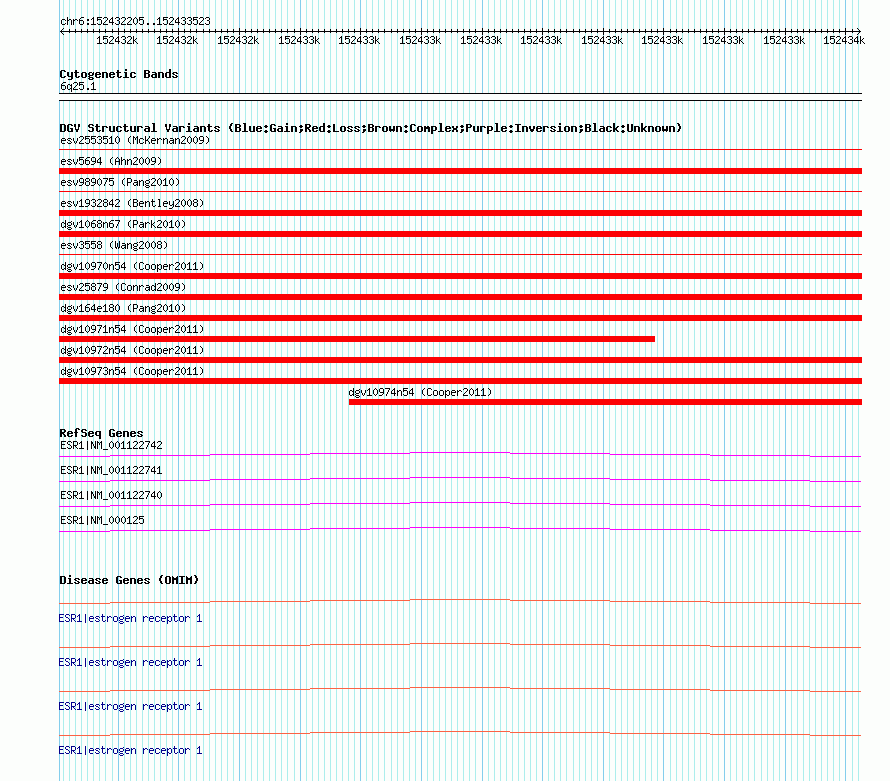Click the chr6:152432205..152433523 coordinate label
The width and height of the screenshot is (890, 781).
point(135,21)
